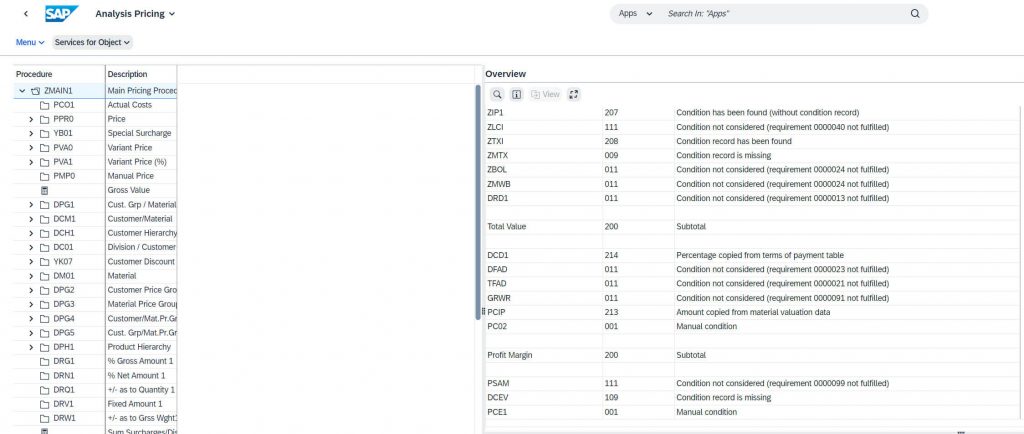
Task: Select the DRD1 condition row
Action: 754,198
